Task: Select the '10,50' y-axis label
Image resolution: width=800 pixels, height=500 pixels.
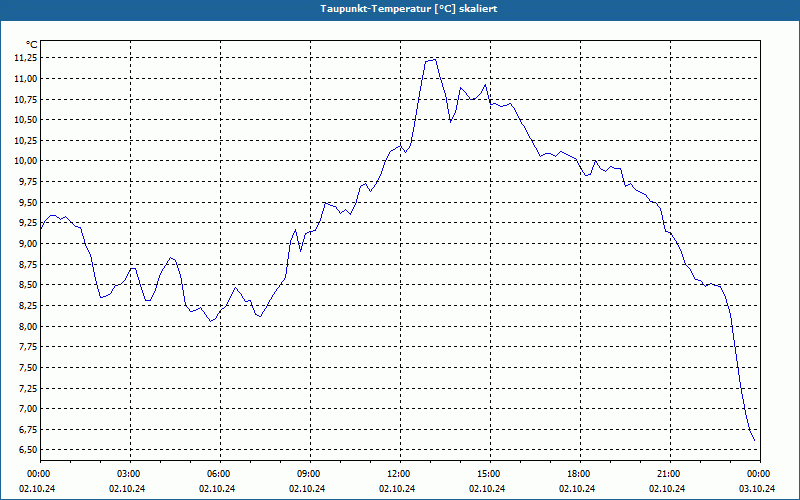Action: point(25,120)
